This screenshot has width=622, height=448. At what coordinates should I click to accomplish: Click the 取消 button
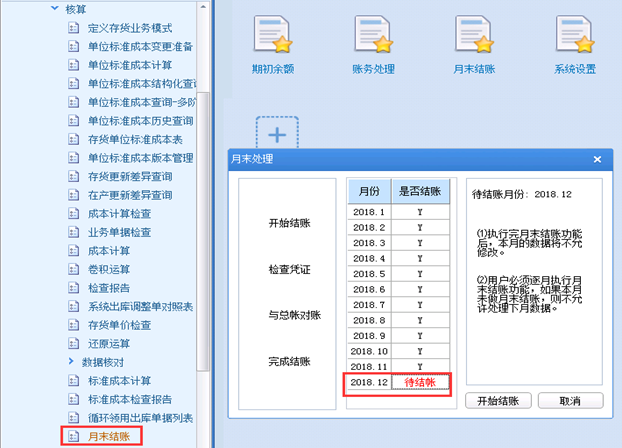[569, 401]
